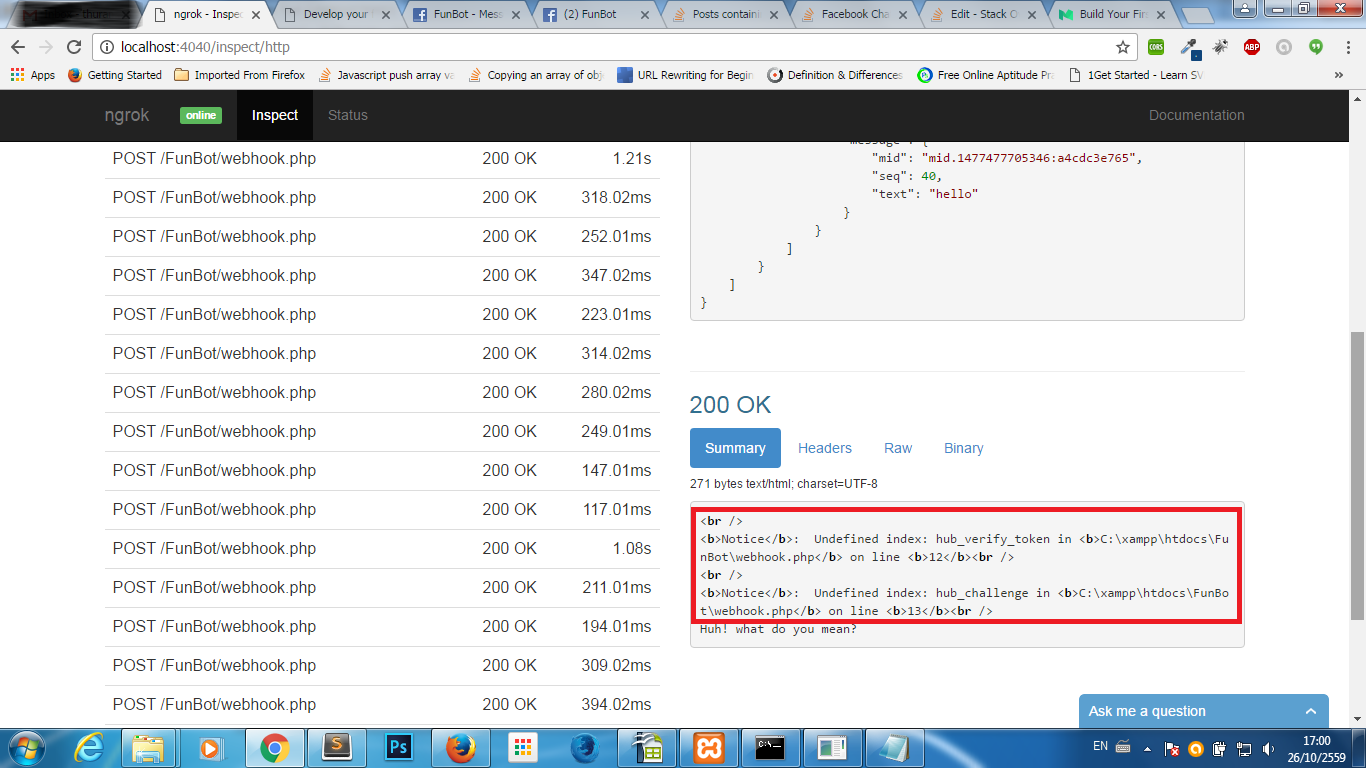Open the grey circular extension icon
This screenshot has width=1366, height=768.
click(1284, 47)
